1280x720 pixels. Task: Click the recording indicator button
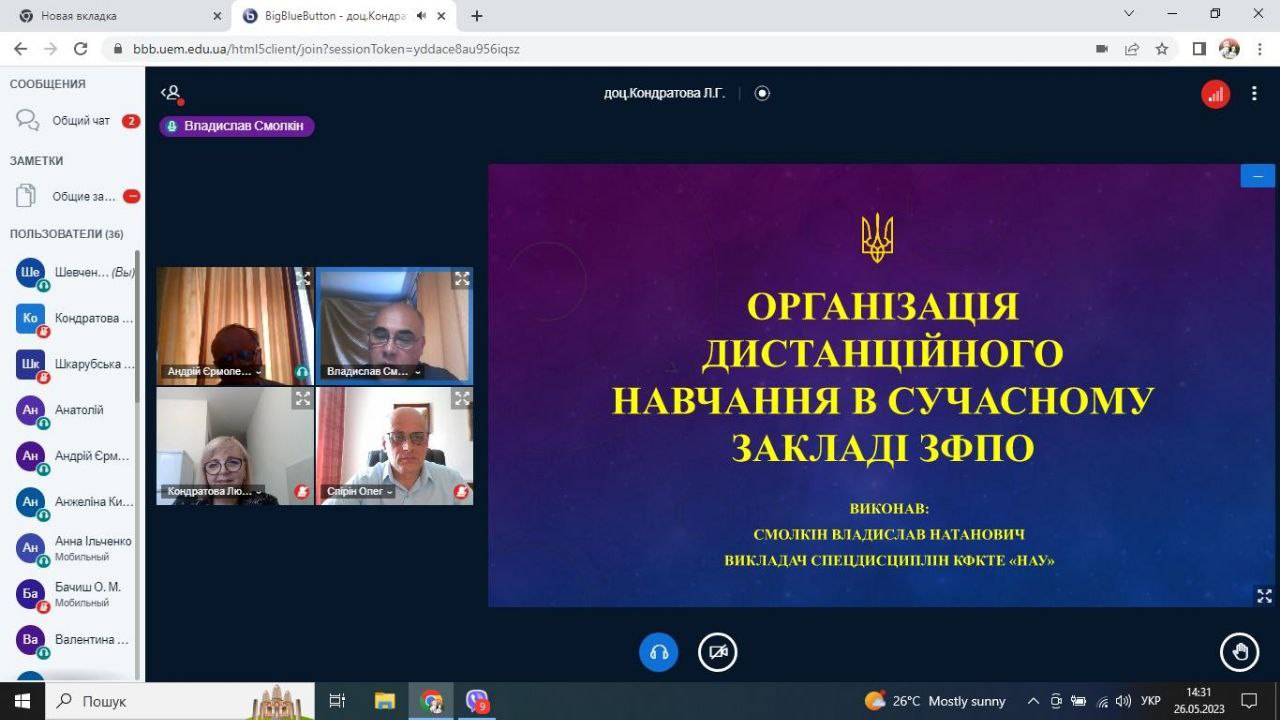762,93
